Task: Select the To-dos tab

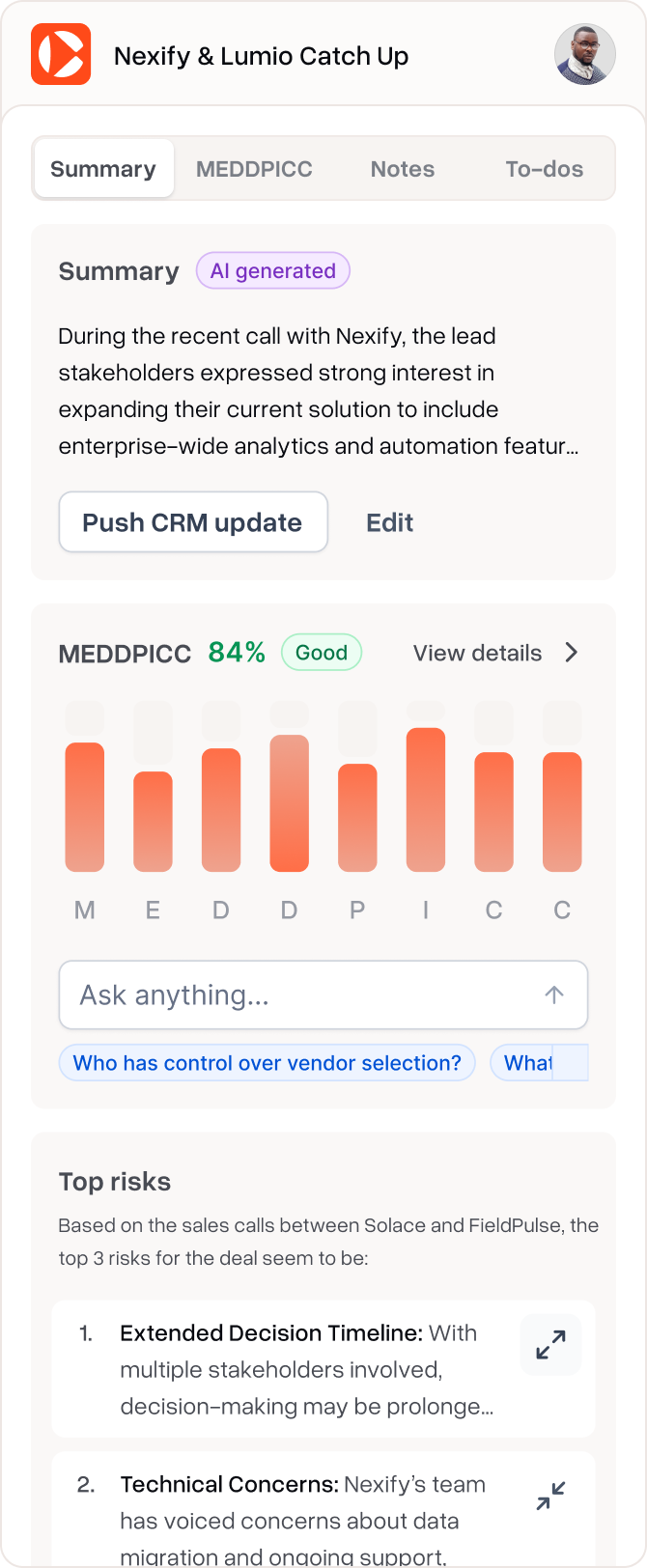Action: (544, 169)
